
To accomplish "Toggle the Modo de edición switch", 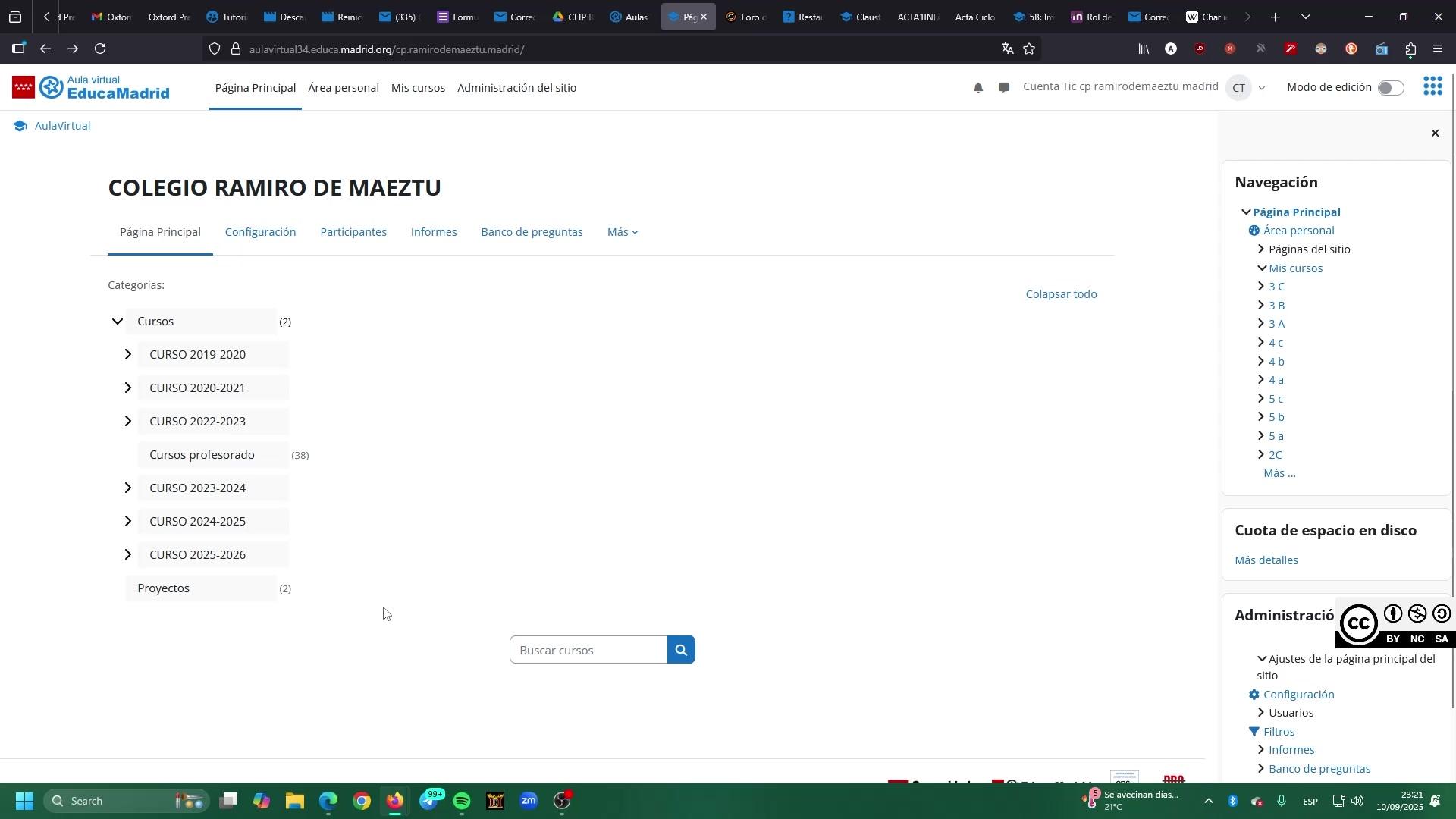I will (1390, 88).
